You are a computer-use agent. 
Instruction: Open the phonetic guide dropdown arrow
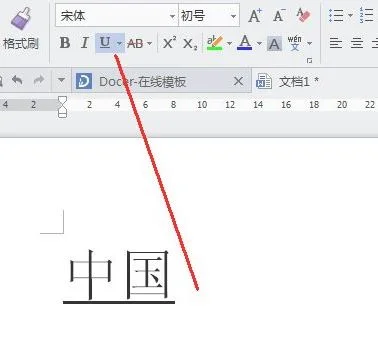click(x=309, y=43)
